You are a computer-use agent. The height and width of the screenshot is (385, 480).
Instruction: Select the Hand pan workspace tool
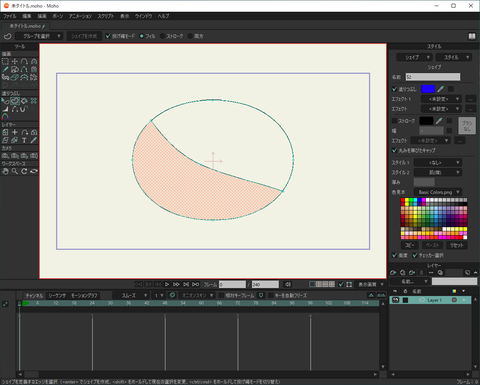pyautogui.click(x=5, y=171)
